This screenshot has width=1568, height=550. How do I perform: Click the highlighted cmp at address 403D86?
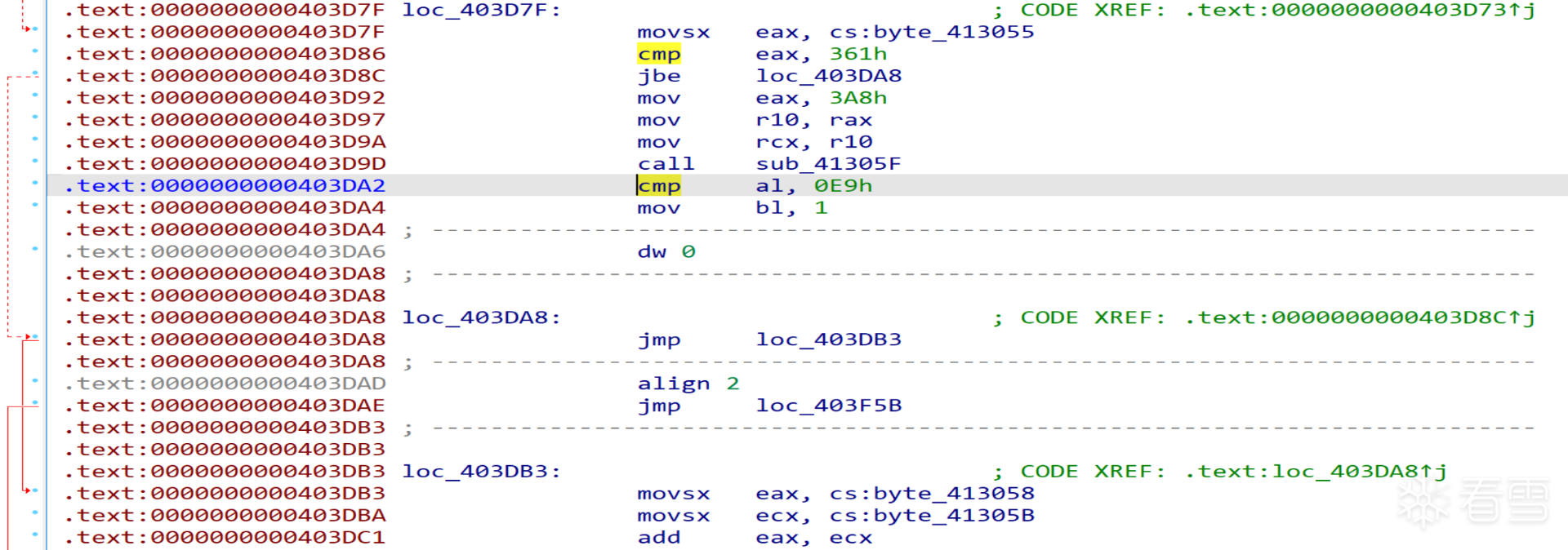tap(659, 55)
